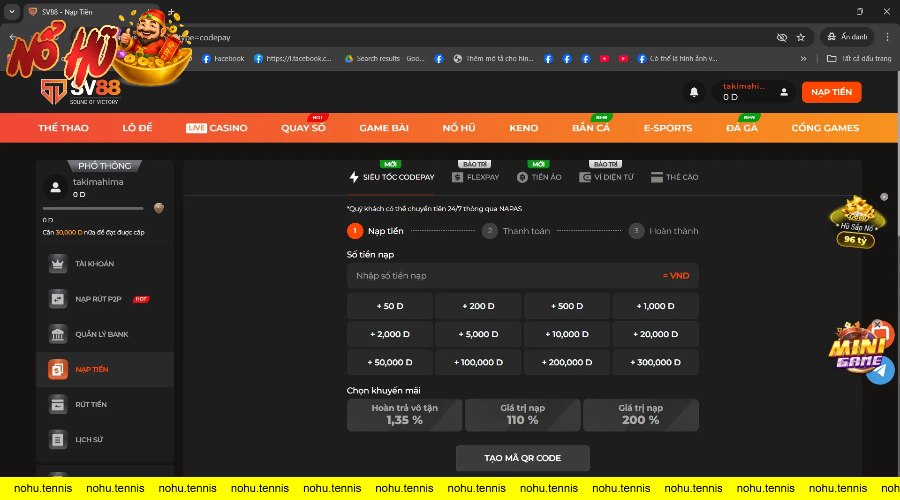The image size is (900, 500).
Task: Click the Nhập số tiền nạp field
Action: [500, 275]
